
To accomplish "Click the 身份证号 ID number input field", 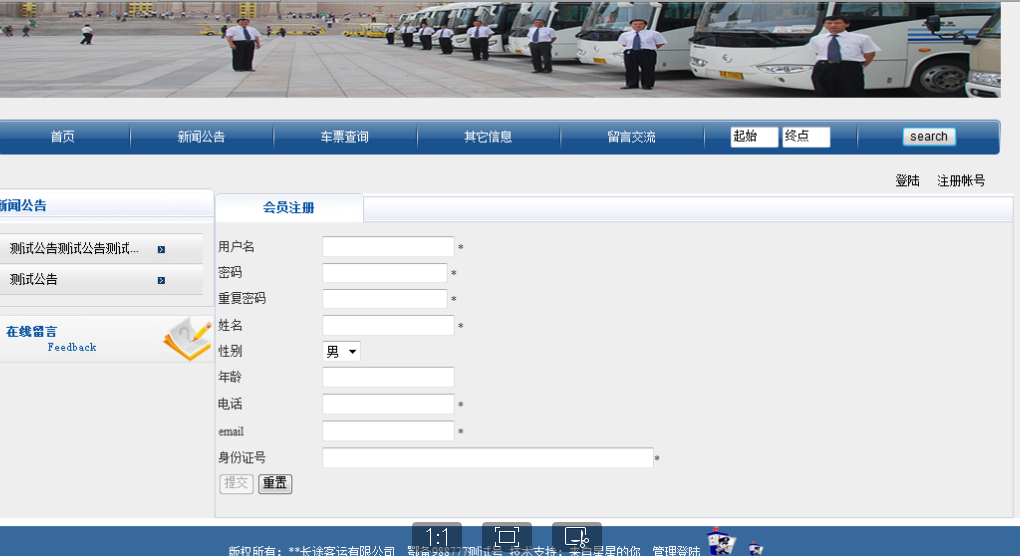I will point(487,458).
